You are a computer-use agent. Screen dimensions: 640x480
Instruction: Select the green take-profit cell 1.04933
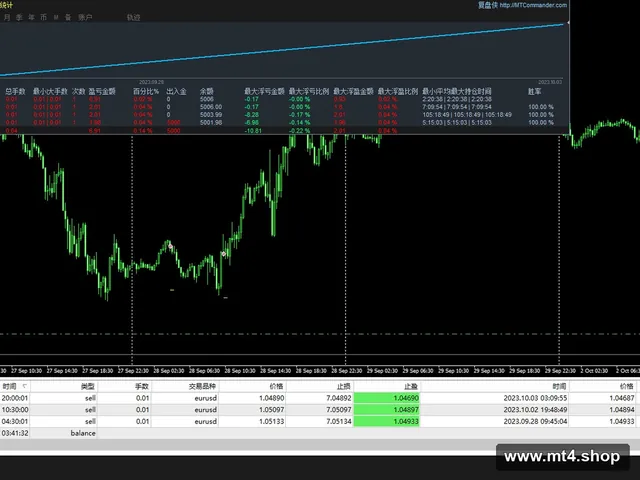387,421
